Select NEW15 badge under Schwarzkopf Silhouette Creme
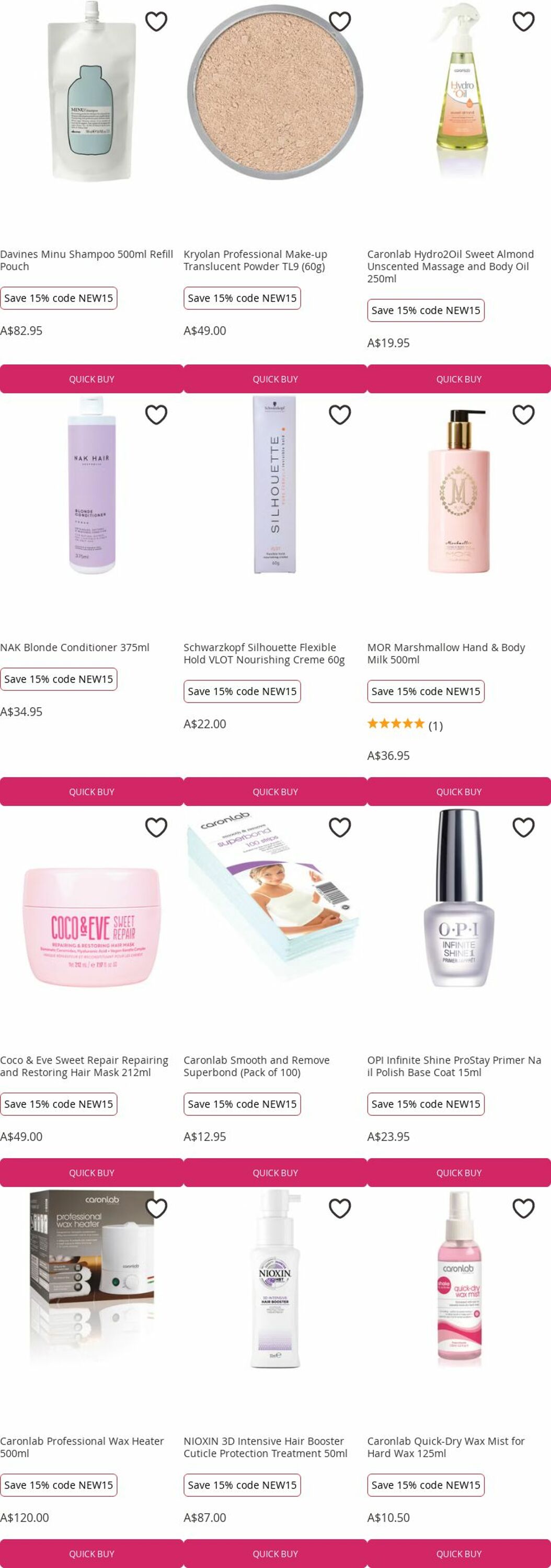 click(243, 691)
